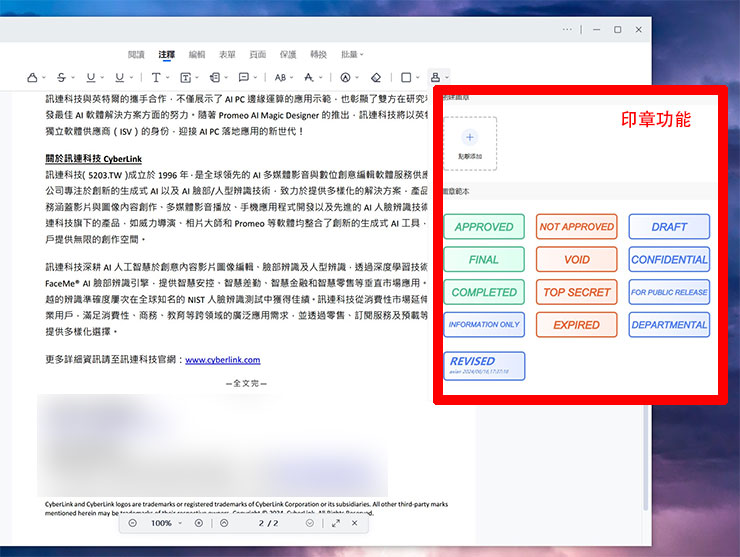Choose the FINAL stamp
The height and width of the screenshot is (557, 740).
pos(484,260)
